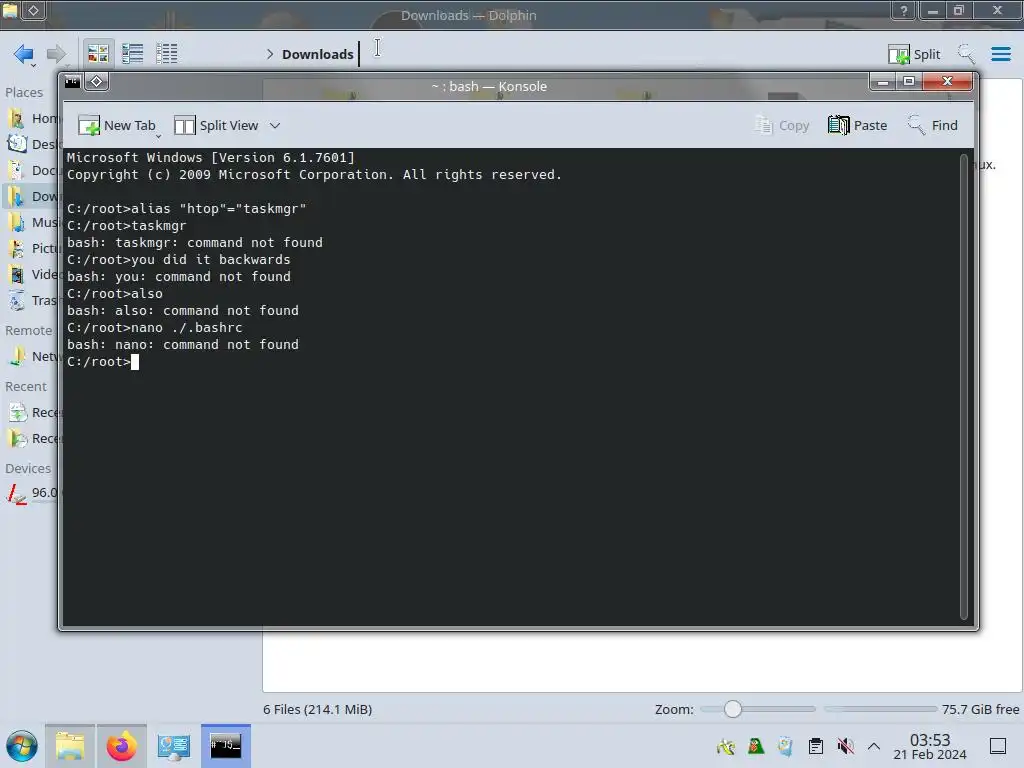Select Home in Places panel
Viewport: 1024px width, 768px height.
click(x=33, y=118)
